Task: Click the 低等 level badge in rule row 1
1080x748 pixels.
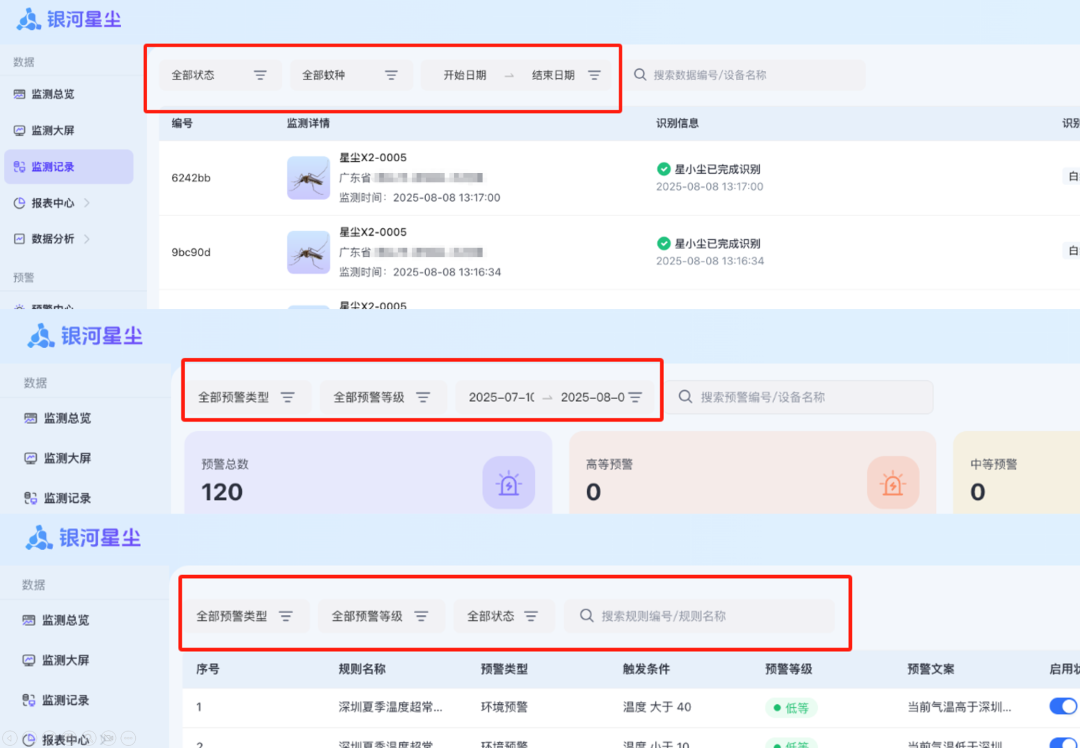Action: tap(791, 708)
